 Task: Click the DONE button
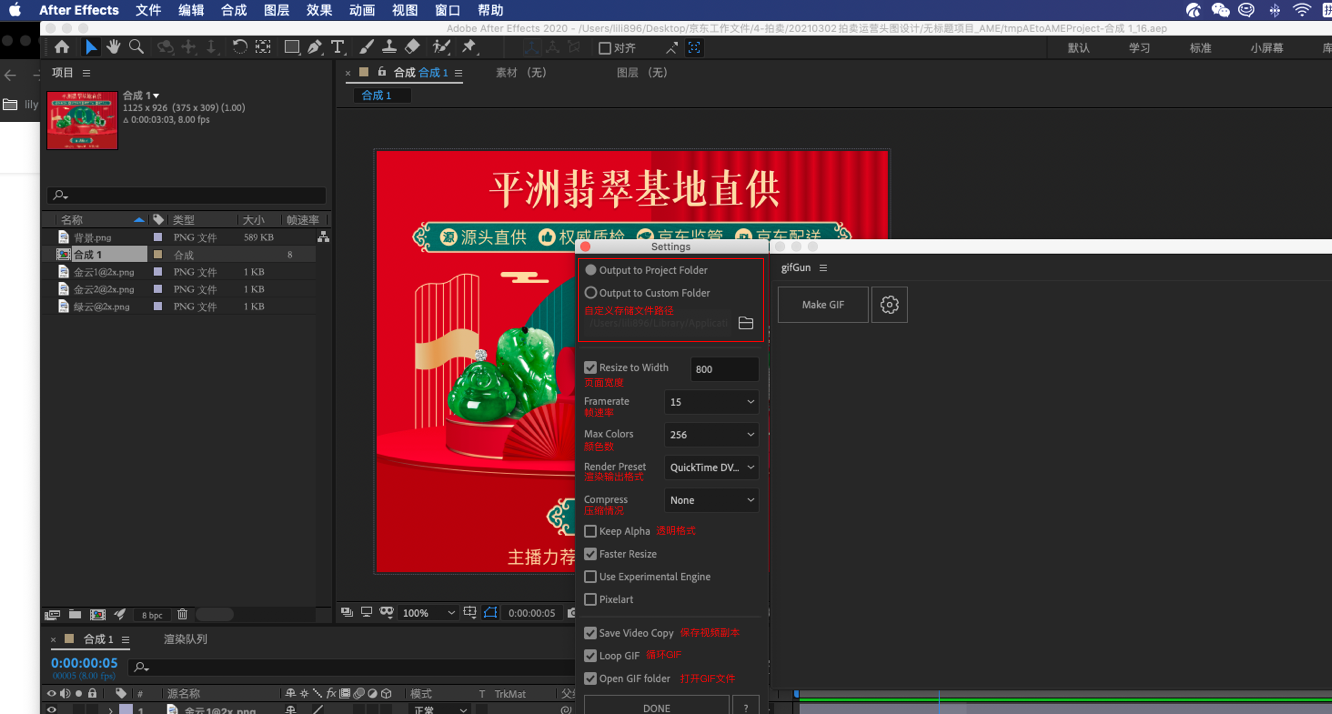657,706
